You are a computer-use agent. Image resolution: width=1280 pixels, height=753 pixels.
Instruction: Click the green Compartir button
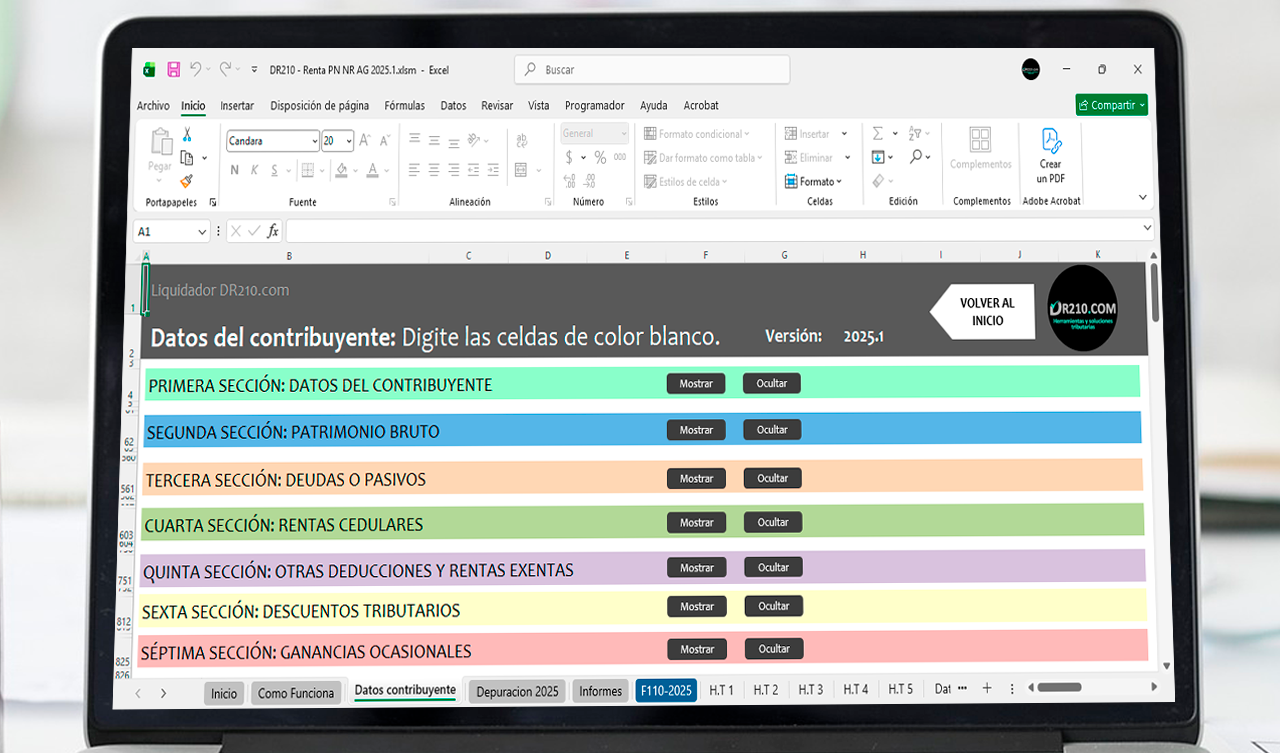coord(1111,105)
